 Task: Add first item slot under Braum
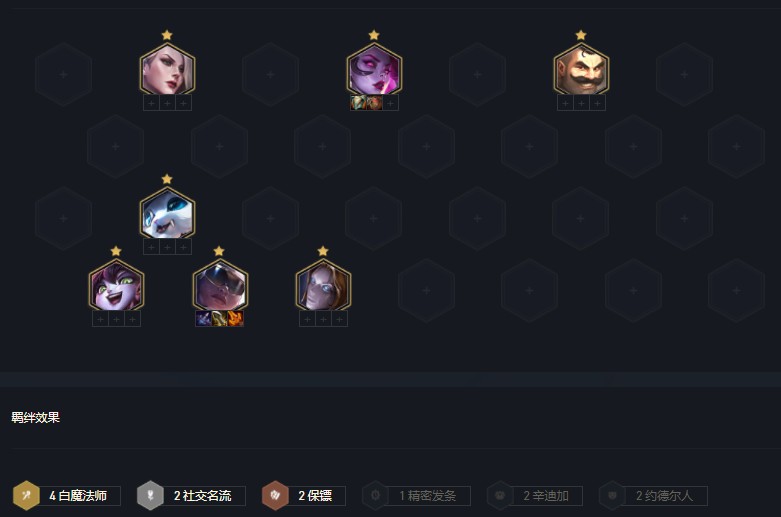[565, 103]
